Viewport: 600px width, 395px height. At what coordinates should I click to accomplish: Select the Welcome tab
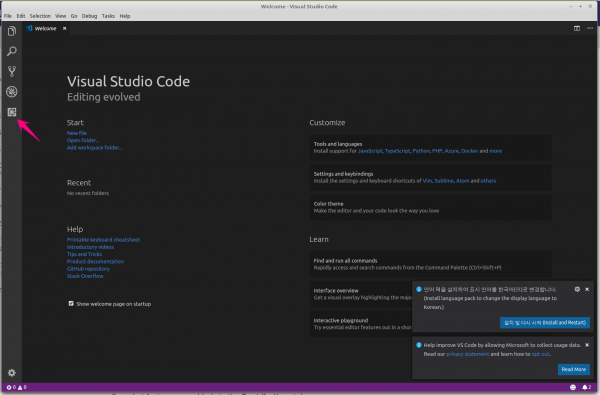pos(46,28)
